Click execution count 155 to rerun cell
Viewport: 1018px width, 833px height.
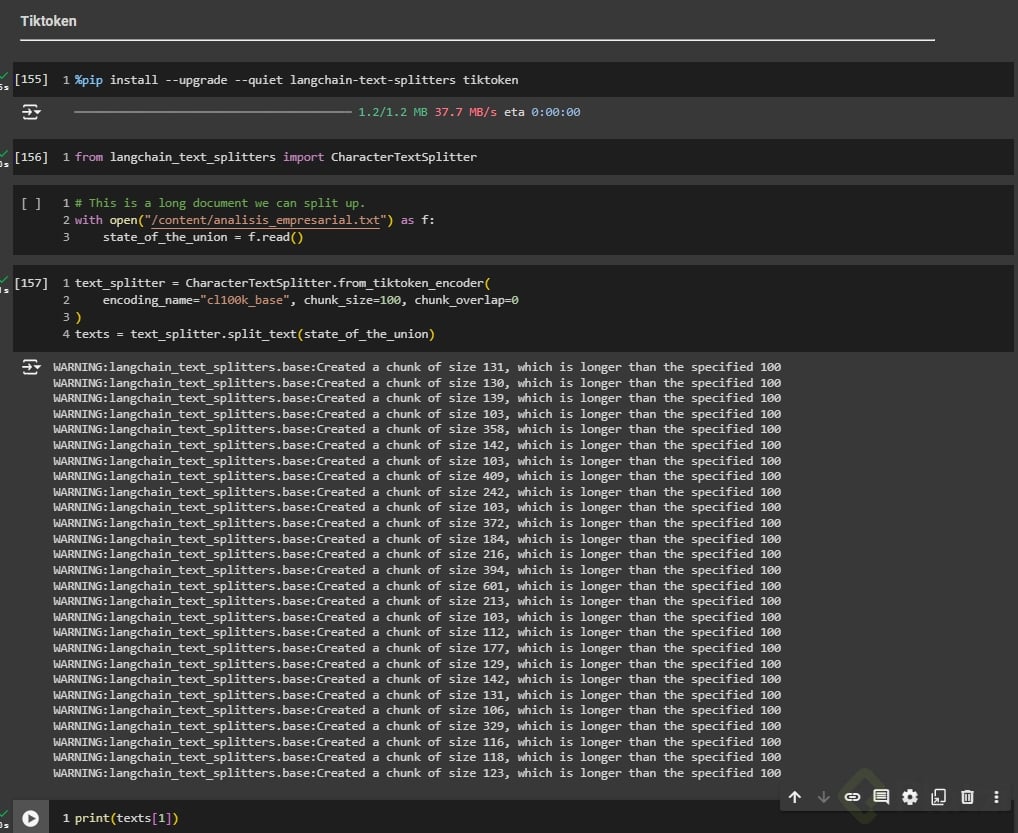31,79
